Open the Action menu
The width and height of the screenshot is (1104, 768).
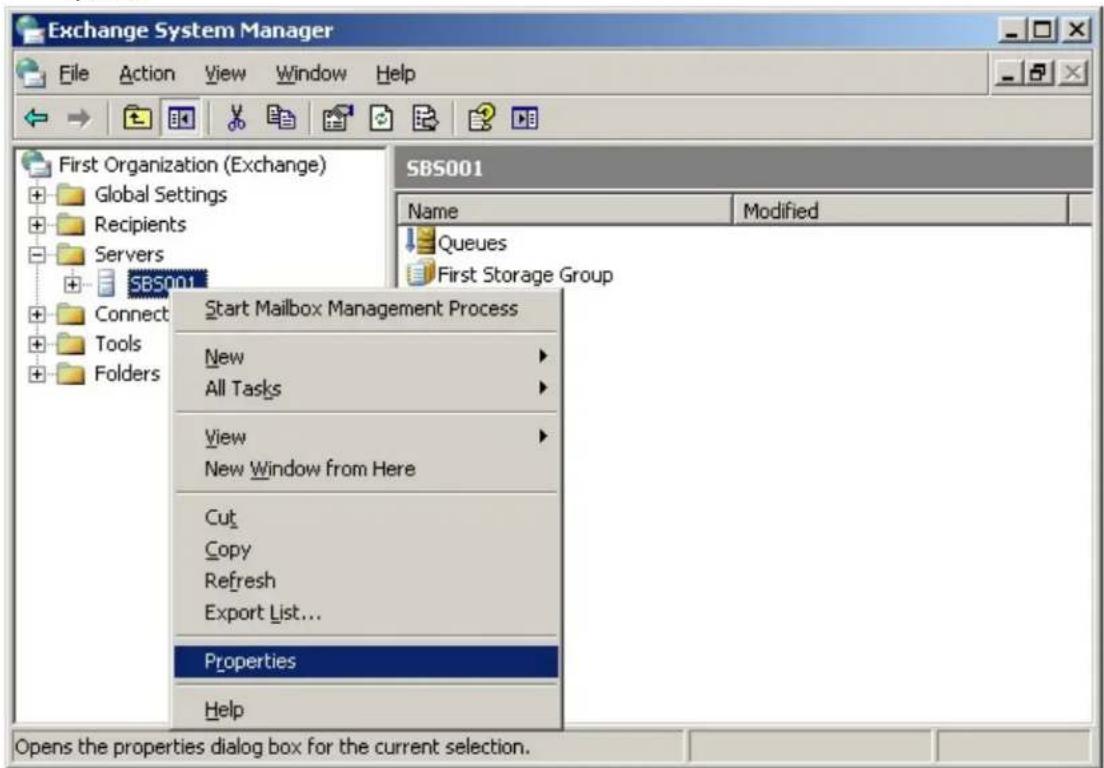point(146,73)
